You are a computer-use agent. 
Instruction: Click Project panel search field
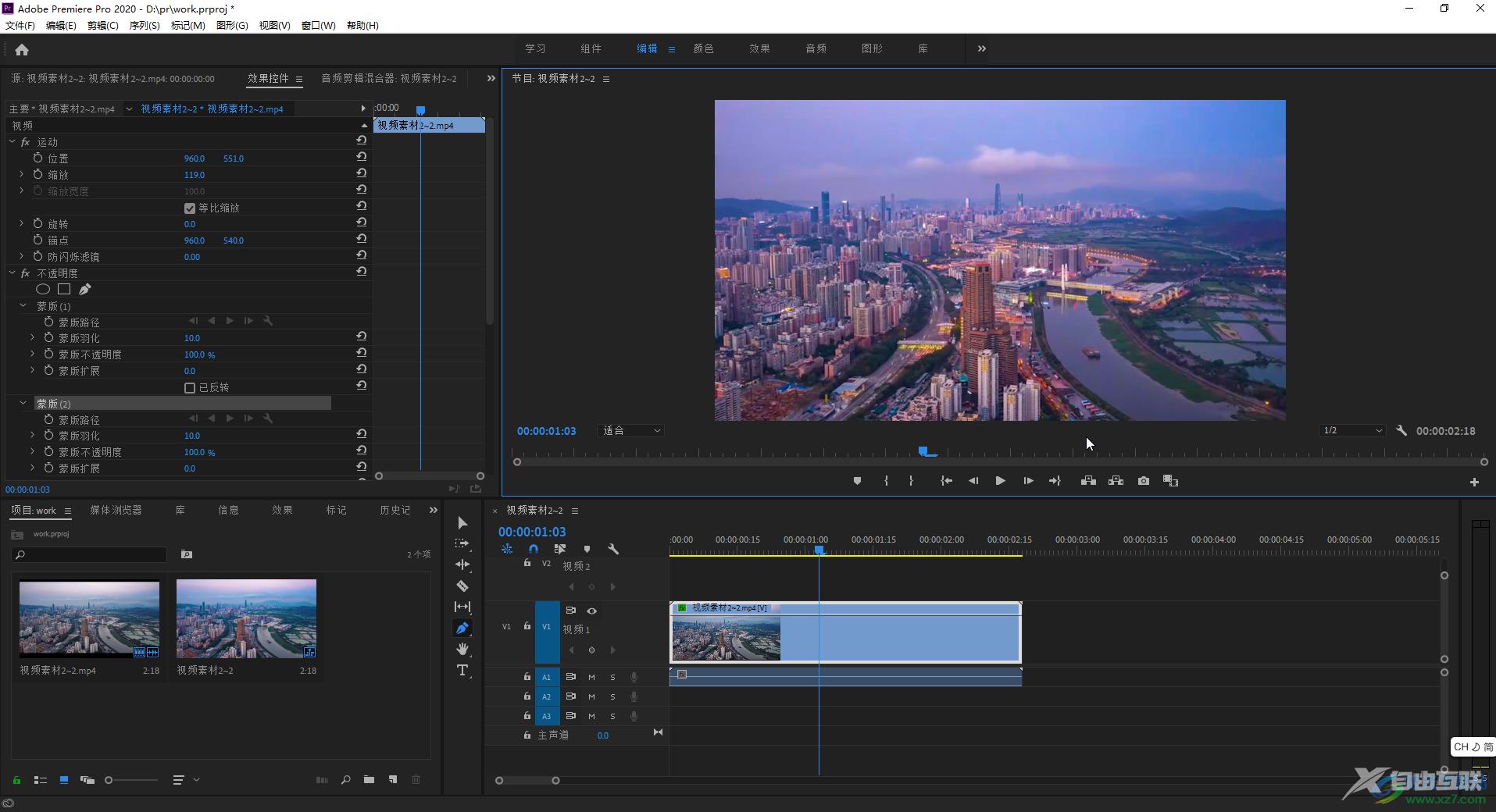pyautogui.click(x=90, y=554)
